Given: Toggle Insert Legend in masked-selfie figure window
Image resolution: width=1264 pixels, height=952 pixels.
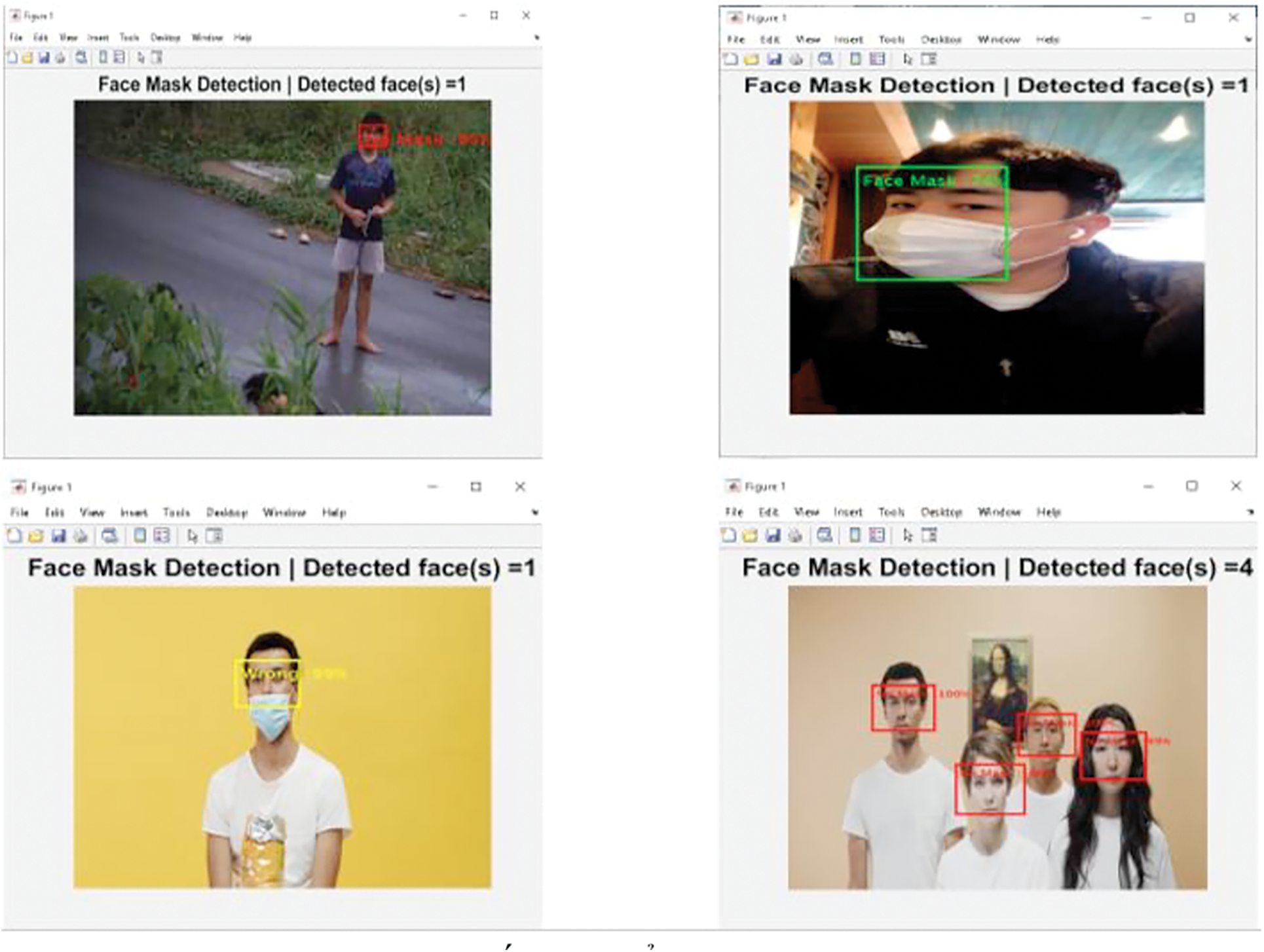Looking at the screenshot, I should pyautogui.click(x=877, y=60).
